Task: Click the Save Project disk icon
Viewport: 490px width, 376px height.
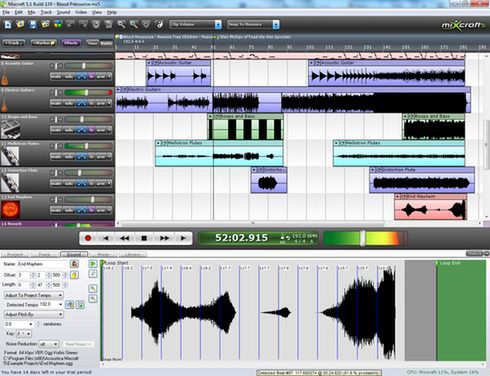Action: [33, 24]
